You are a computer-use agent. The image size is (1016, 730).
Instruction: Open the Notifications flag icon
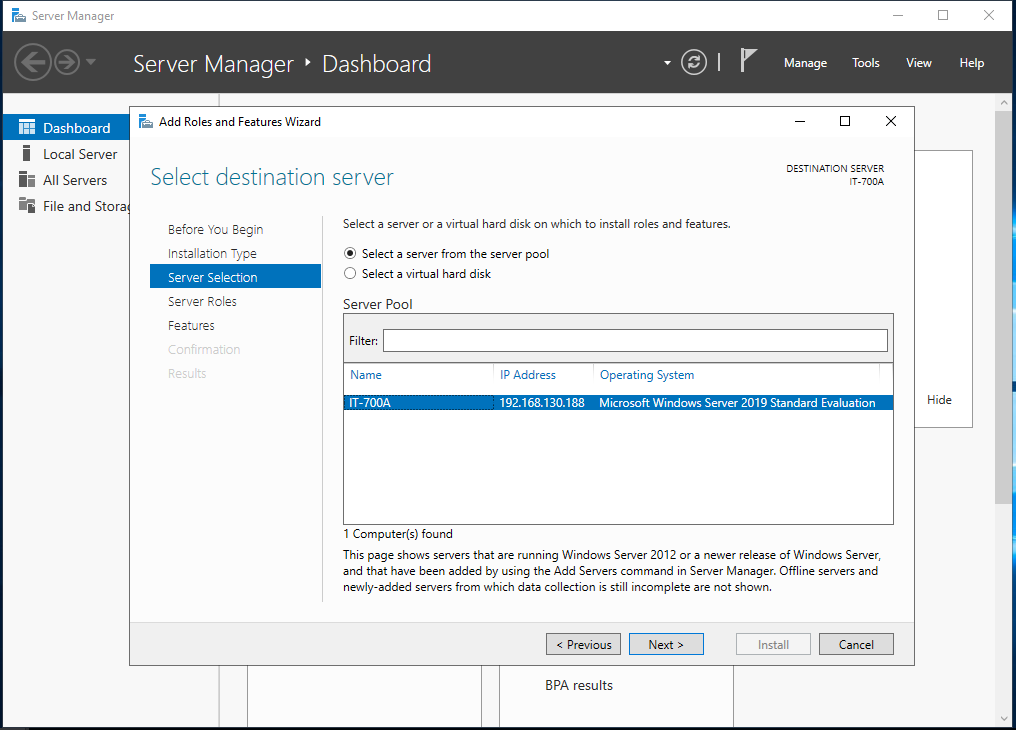(748, 61)
